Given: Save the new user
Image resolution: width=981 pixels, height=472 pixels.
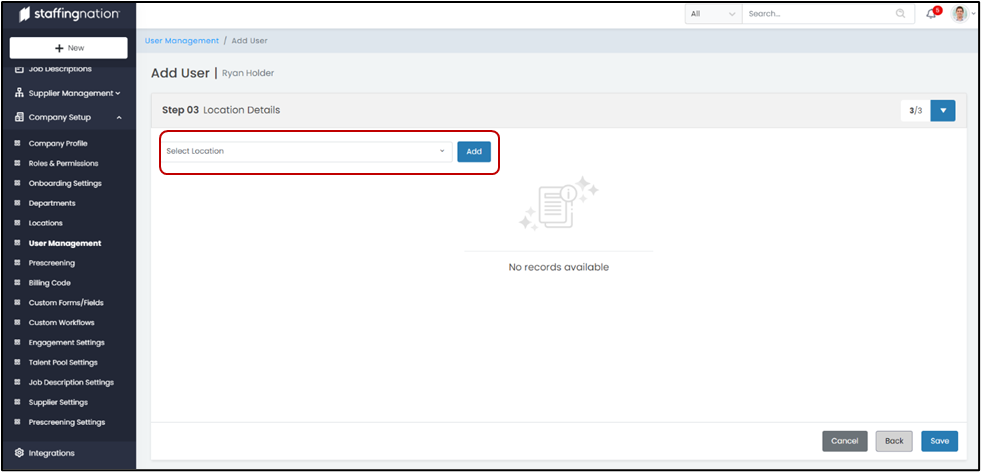Looking at the screenshot, I should 939,441.
